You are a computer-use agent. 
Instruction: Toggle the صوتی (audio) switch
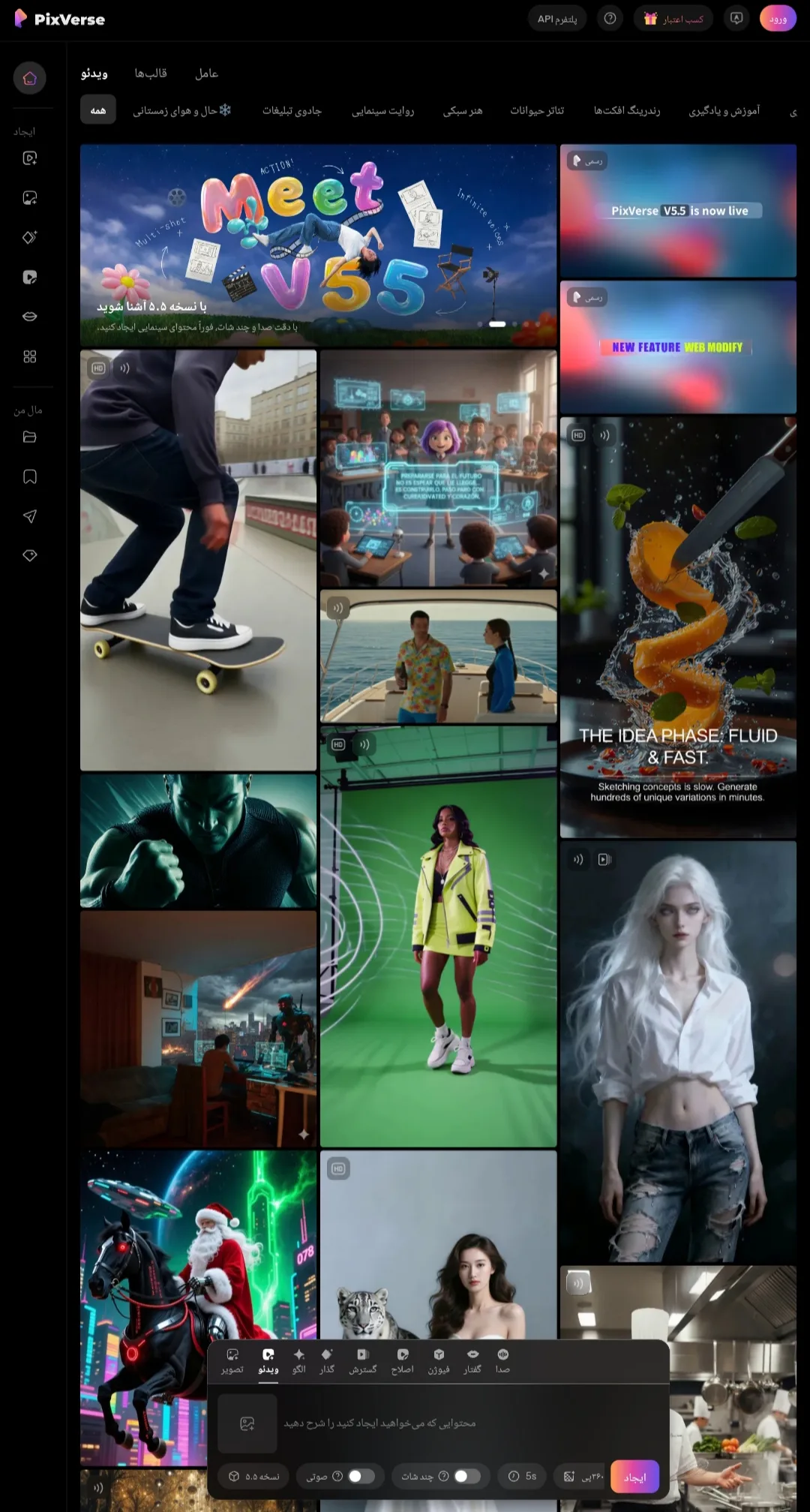pyautogui.click(x=361, y=1476)
